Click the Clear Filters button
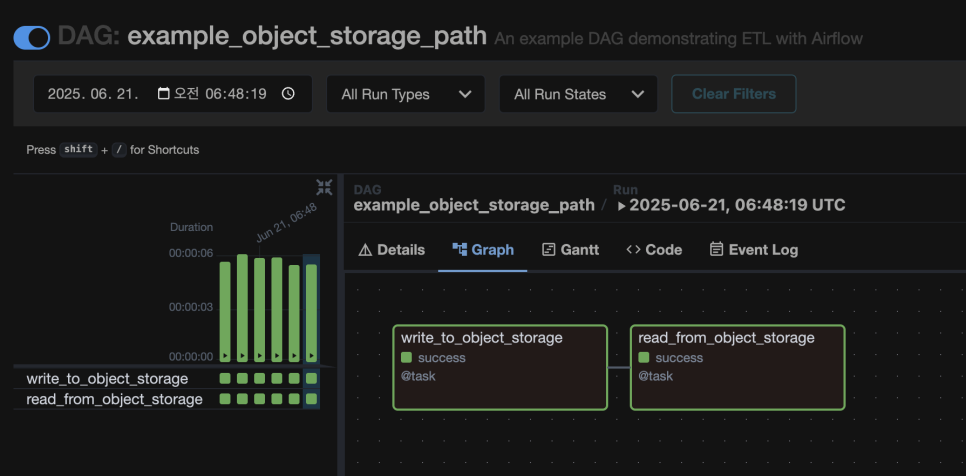 click(734, 94)
